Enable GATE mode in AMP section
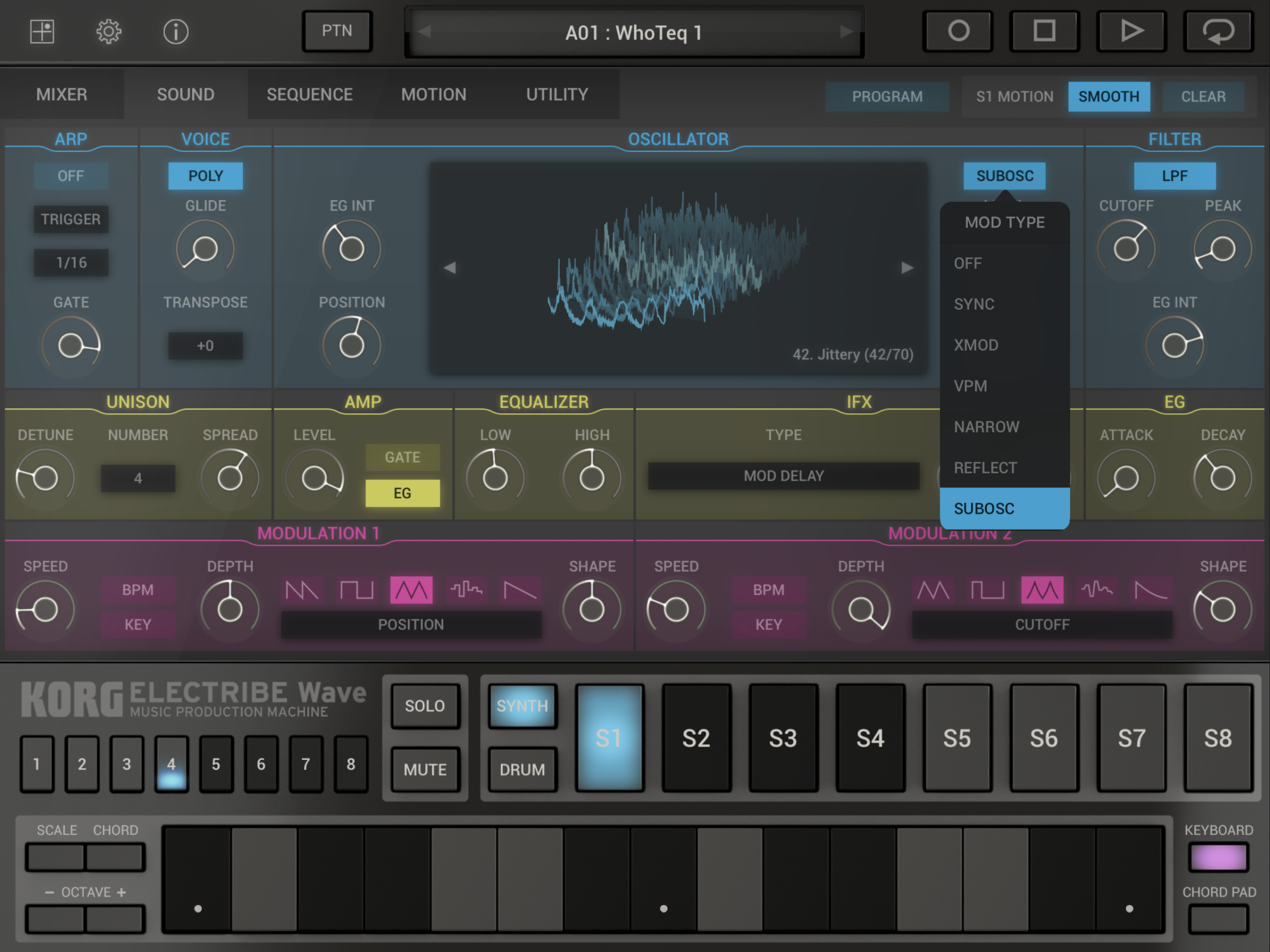This screenshot has width=1270, height=952. click(402, 457)
